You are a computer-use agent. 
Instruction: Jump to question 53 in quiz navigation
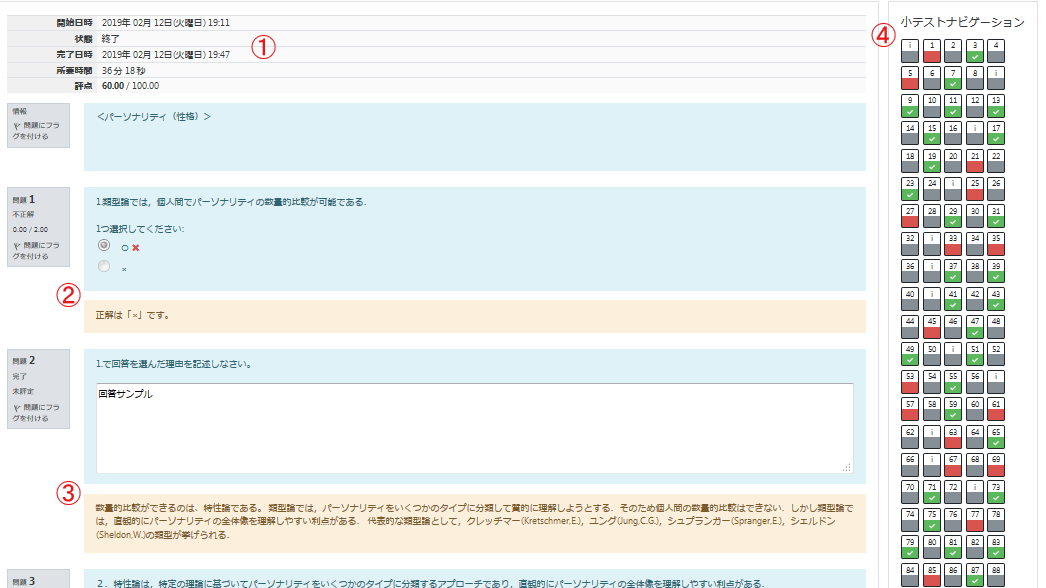point(910,382)
